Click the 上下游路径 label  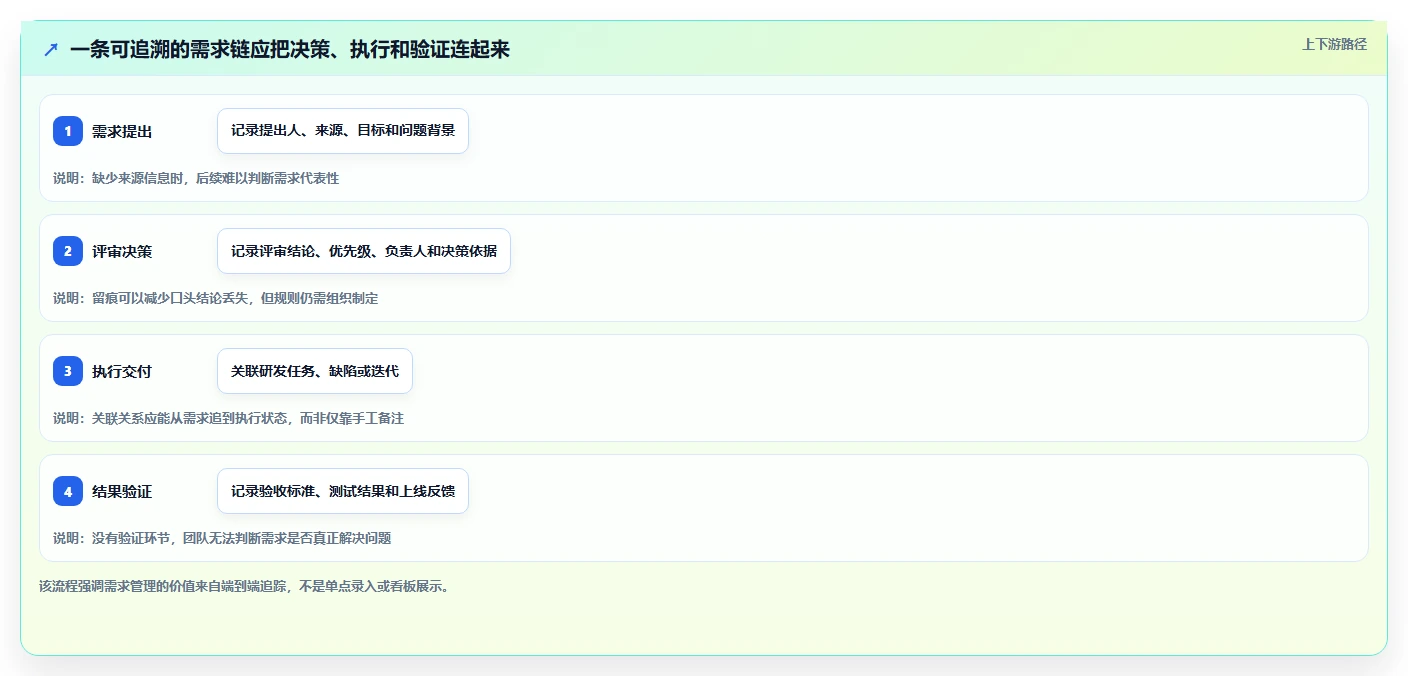tap(1334, 44)
